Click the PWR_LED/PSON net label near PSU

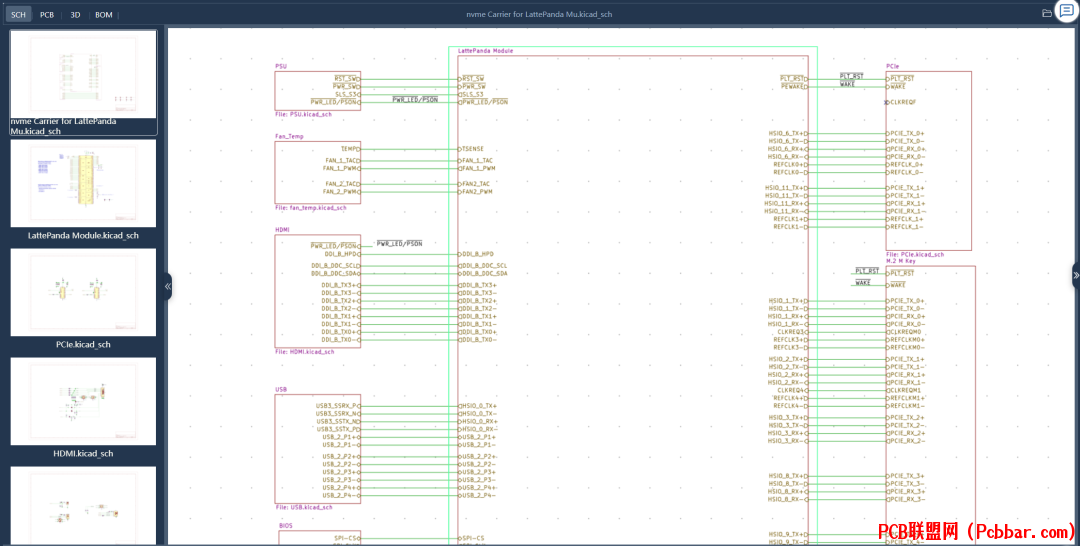pyautogui.click(x=415, y=100)
